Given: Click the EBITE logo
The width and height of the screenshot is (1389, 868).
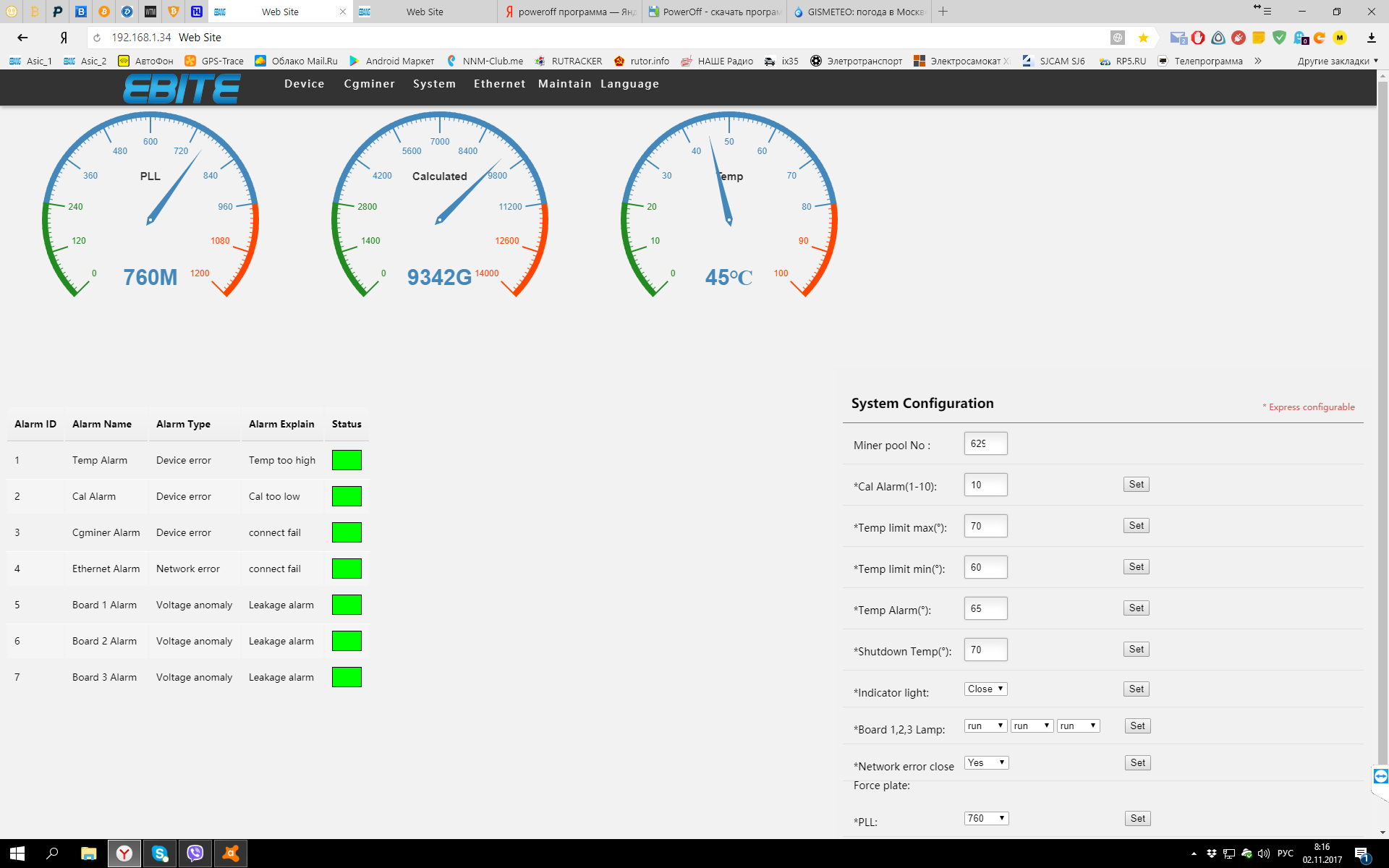Looking at the screenshot, I should 181,89.
